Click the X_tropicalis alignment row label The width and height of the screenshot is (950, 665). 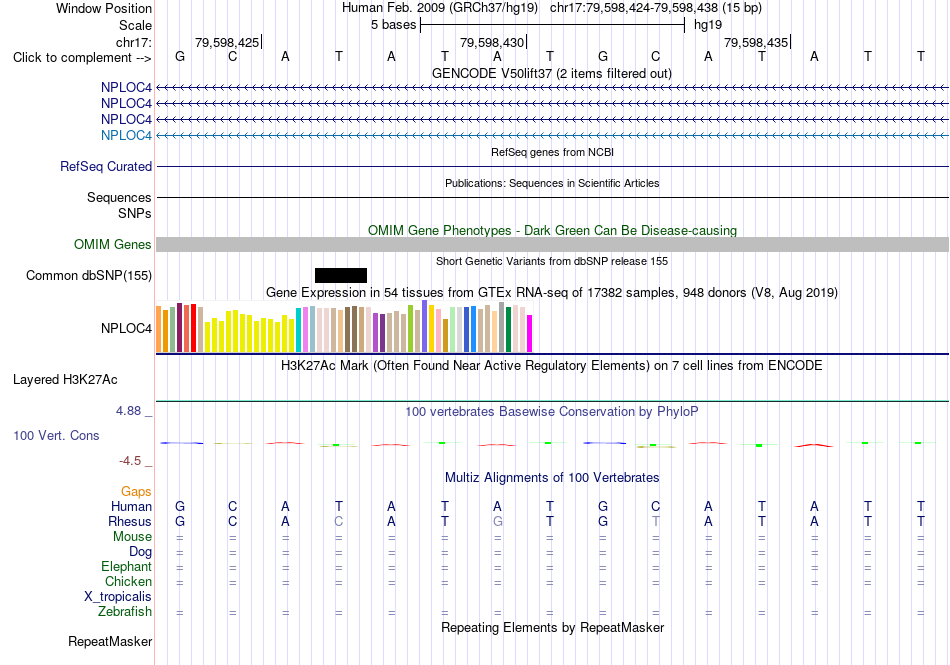click(118, 597)
